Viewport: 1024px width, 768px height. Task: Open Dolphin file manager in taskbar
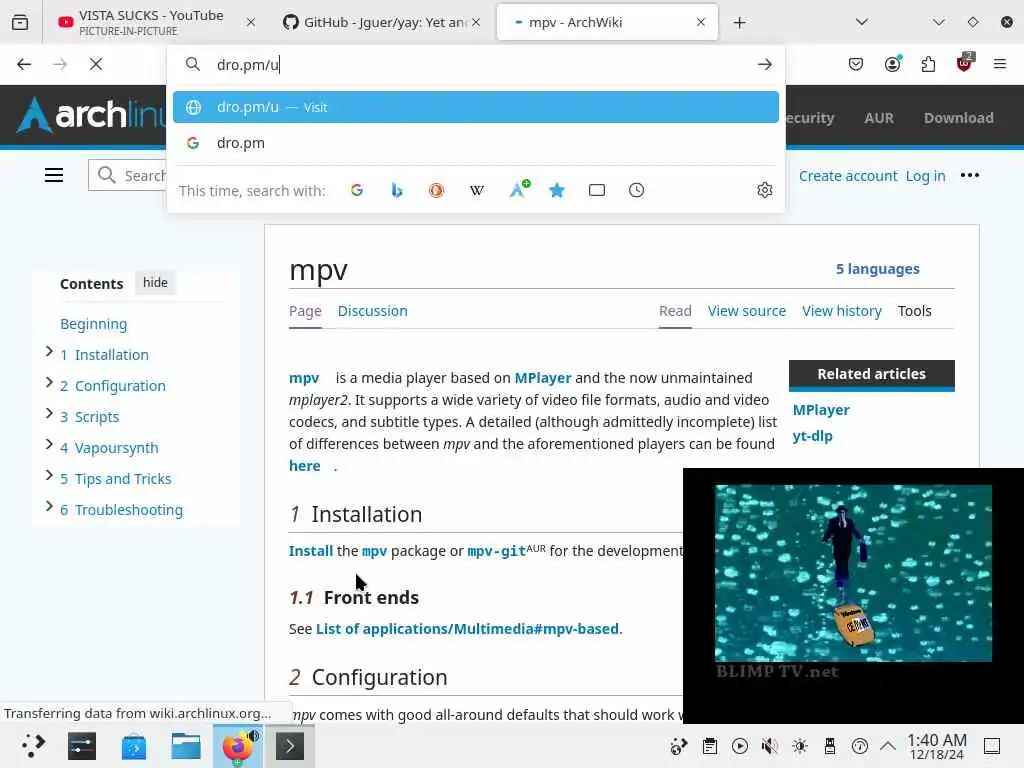pyautogui.click(x=186, y=746)
